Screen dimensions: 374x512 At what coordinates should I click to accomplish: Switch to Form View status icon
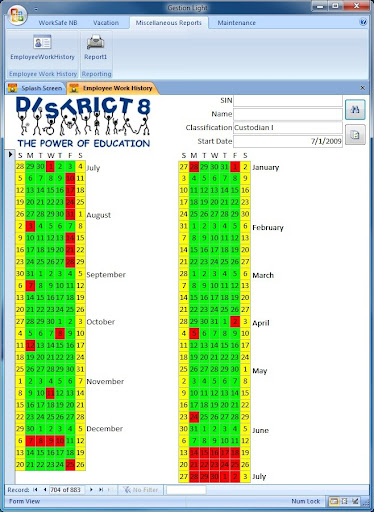coord(334,501)
